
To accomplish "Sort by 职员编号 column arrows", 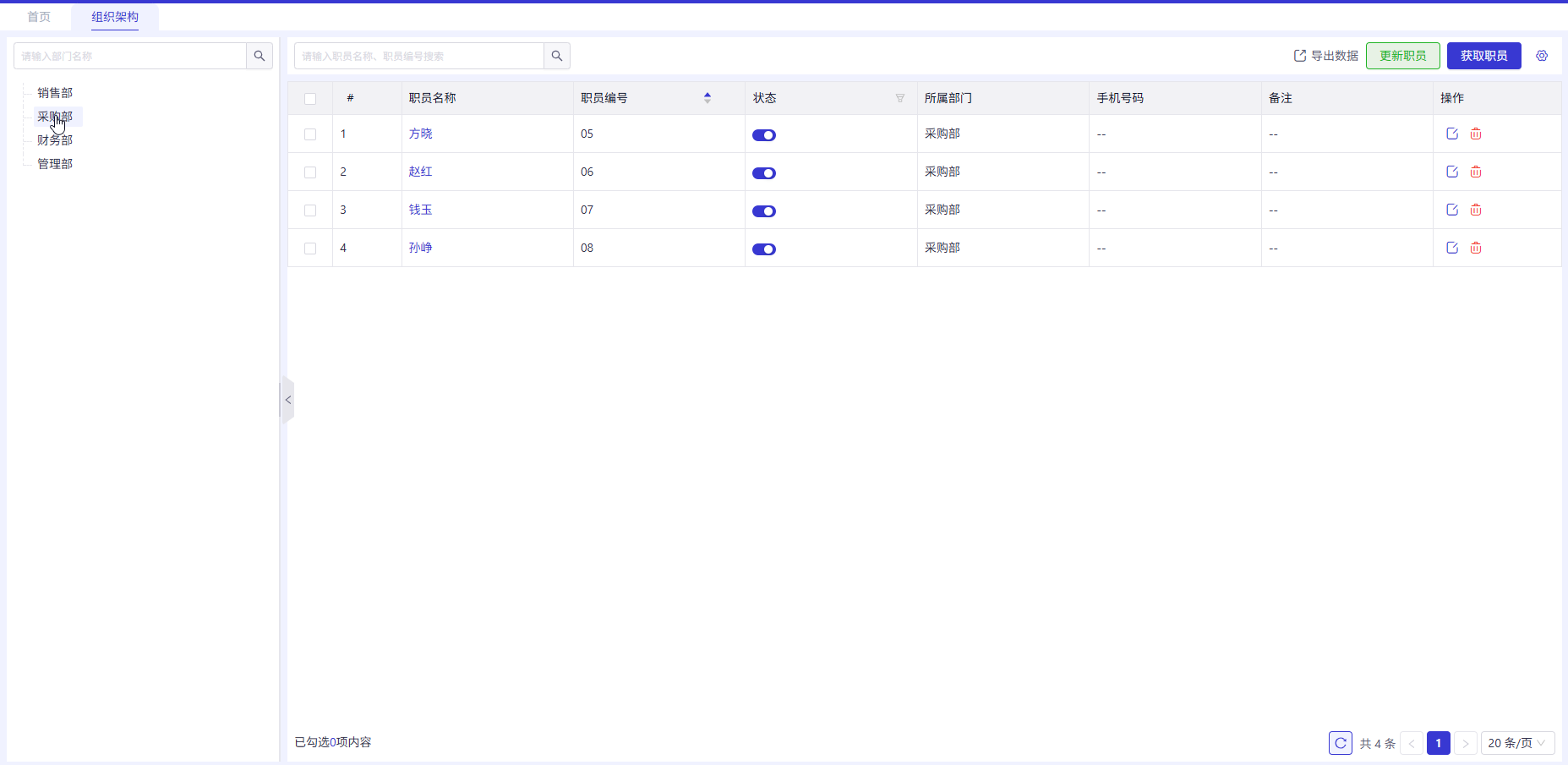I will (x=708, y=98).
